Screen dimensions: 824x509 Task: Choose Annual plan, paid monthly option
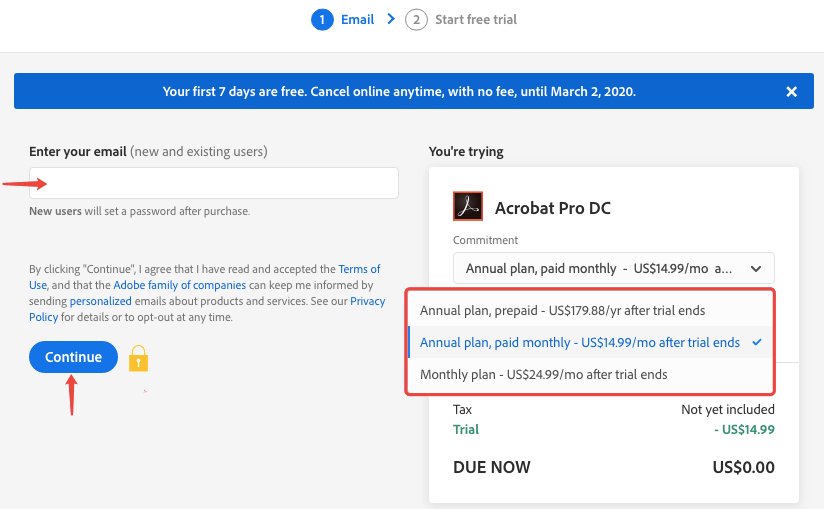pos(580,342)
